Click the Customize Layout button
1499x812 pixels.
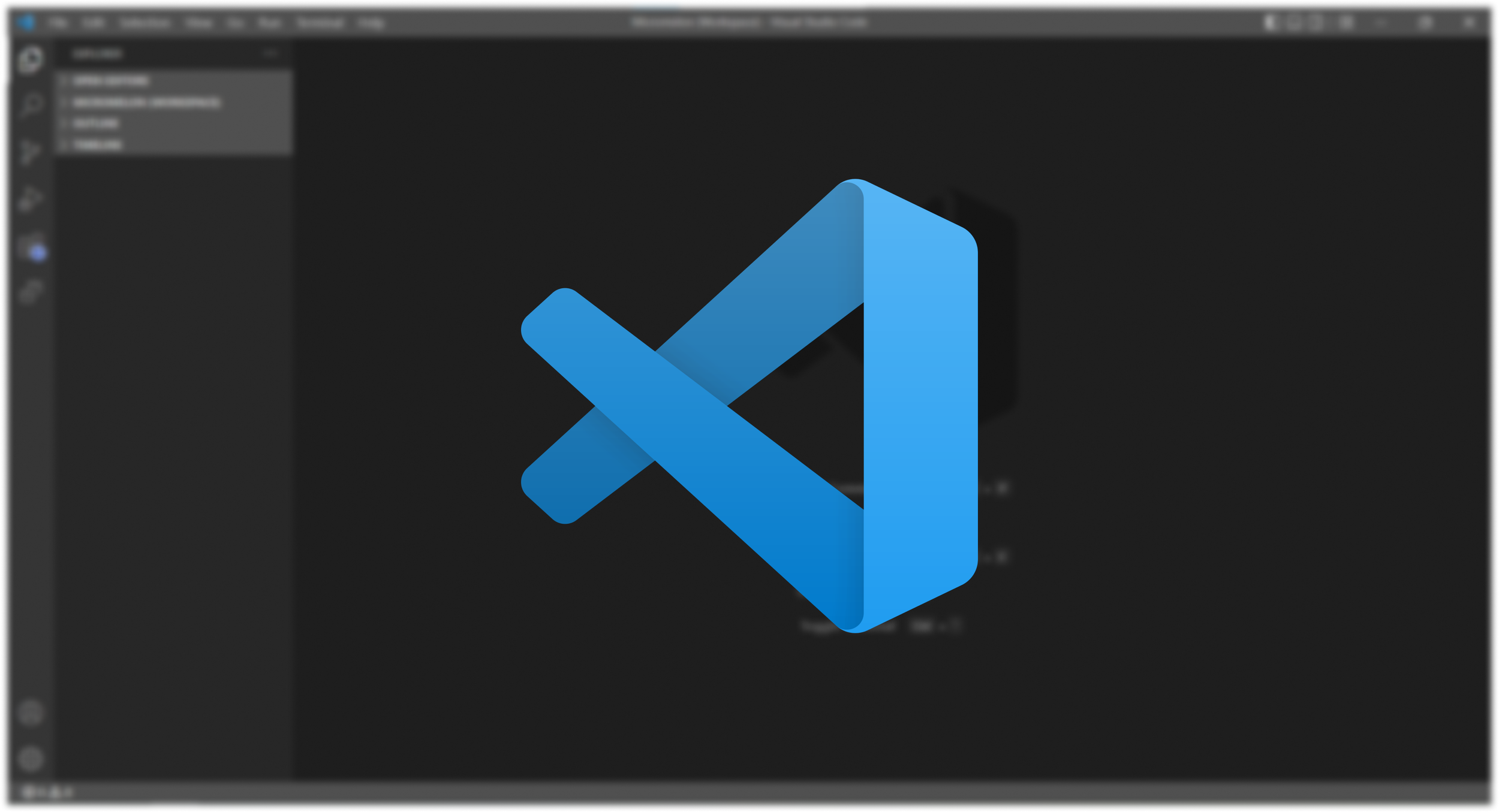[1346, 23]
